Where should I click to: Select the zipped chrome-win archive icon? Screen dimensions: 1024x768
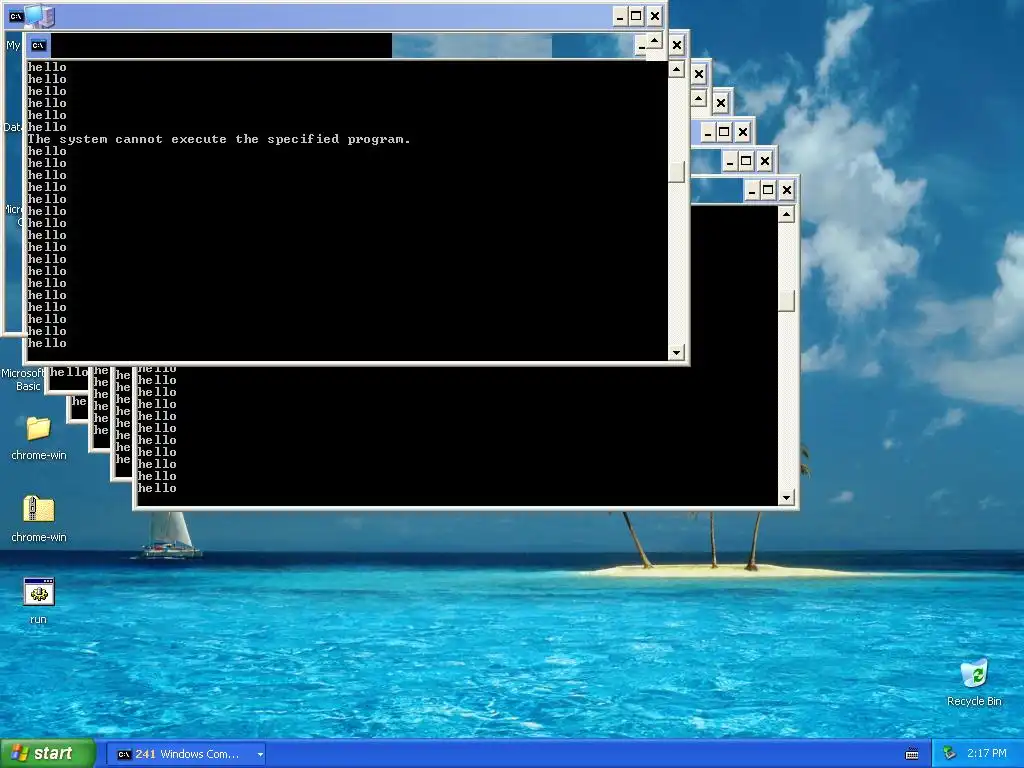pos(39,519)
